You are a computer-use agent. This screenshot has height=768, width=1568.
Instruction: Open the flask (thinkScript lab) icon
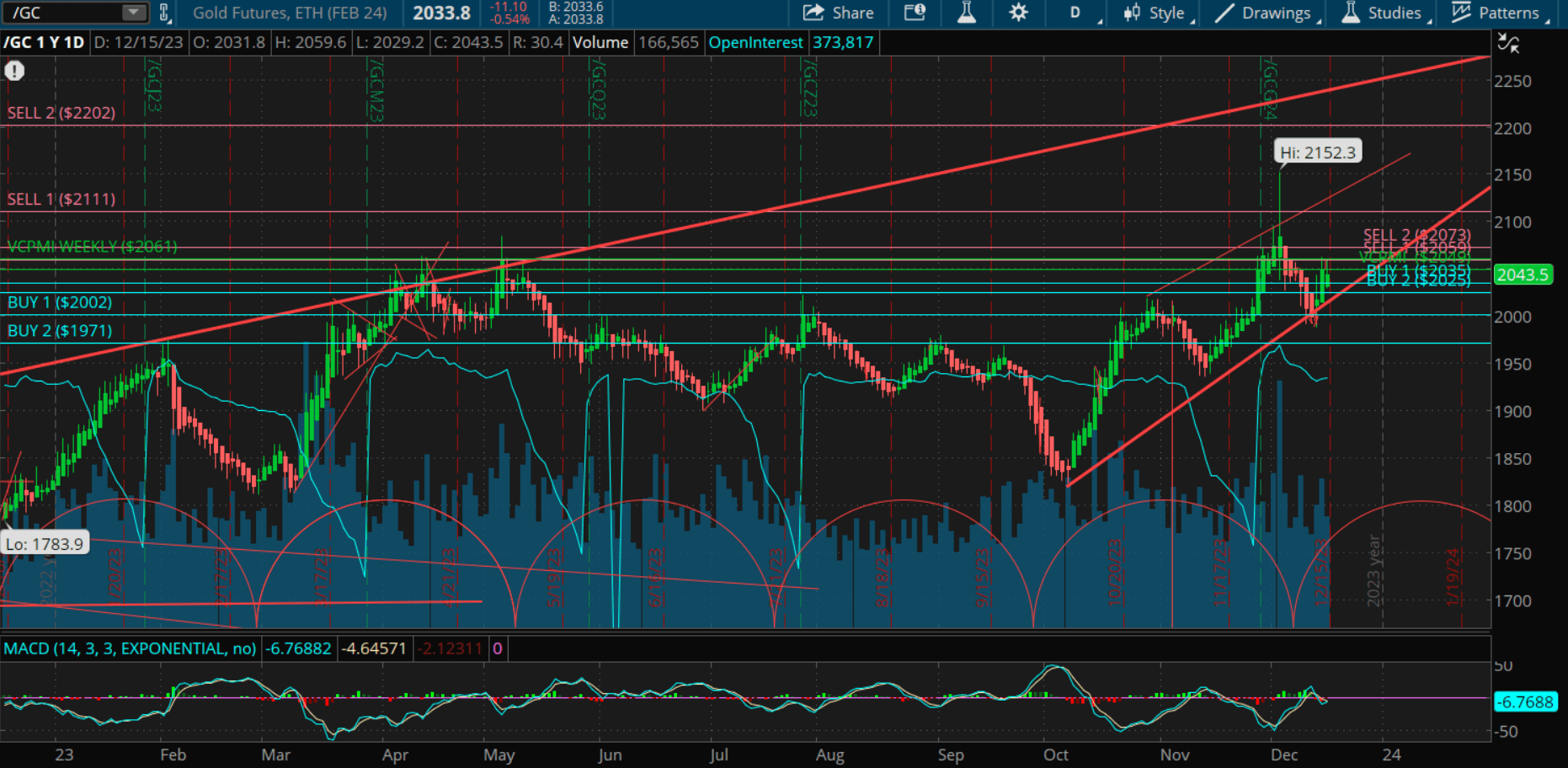pos(966,13)
